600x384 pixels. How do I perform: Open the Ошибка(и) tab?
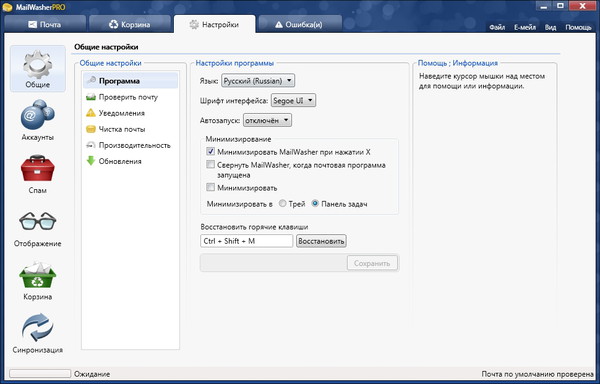point(300,24)
